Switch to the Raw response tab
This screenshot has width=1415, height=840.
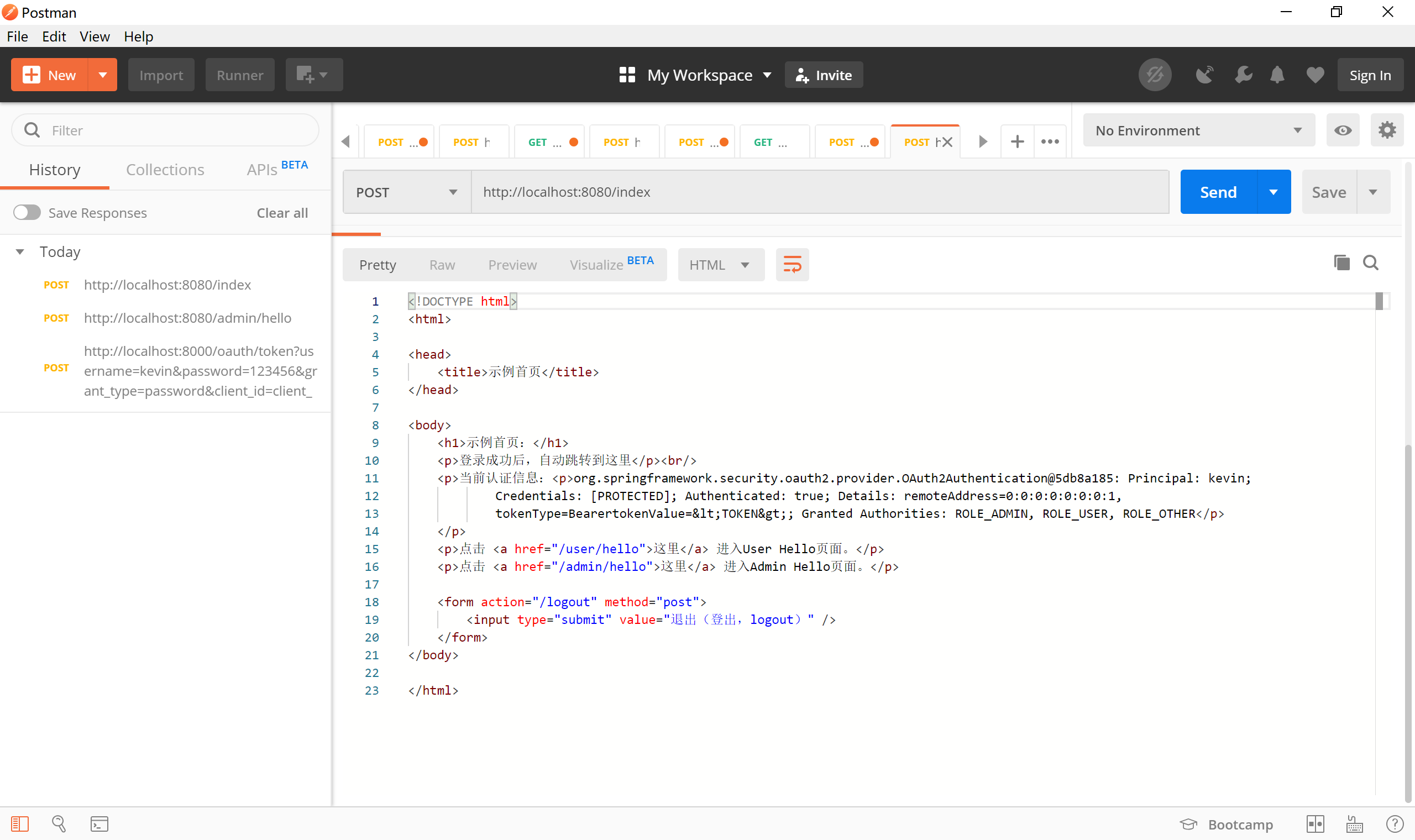[442, 263]
